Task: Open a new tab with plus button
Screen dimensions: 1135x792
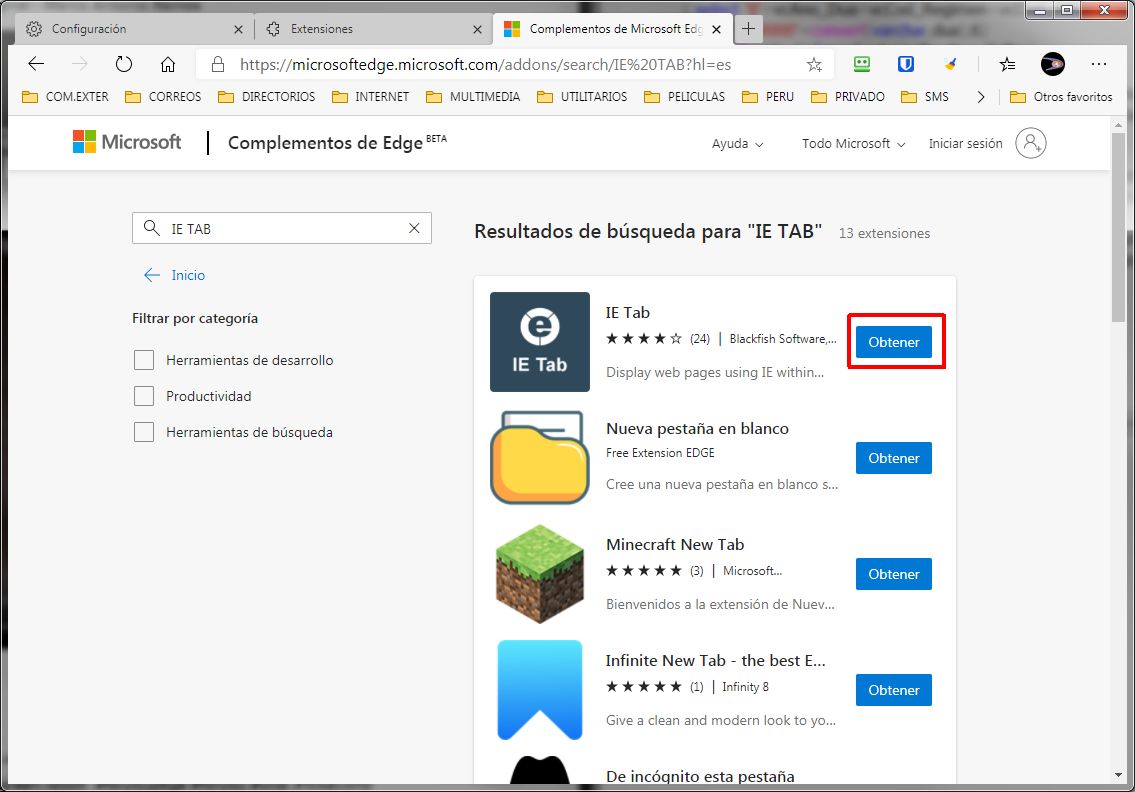Action: tap(748, 29)
